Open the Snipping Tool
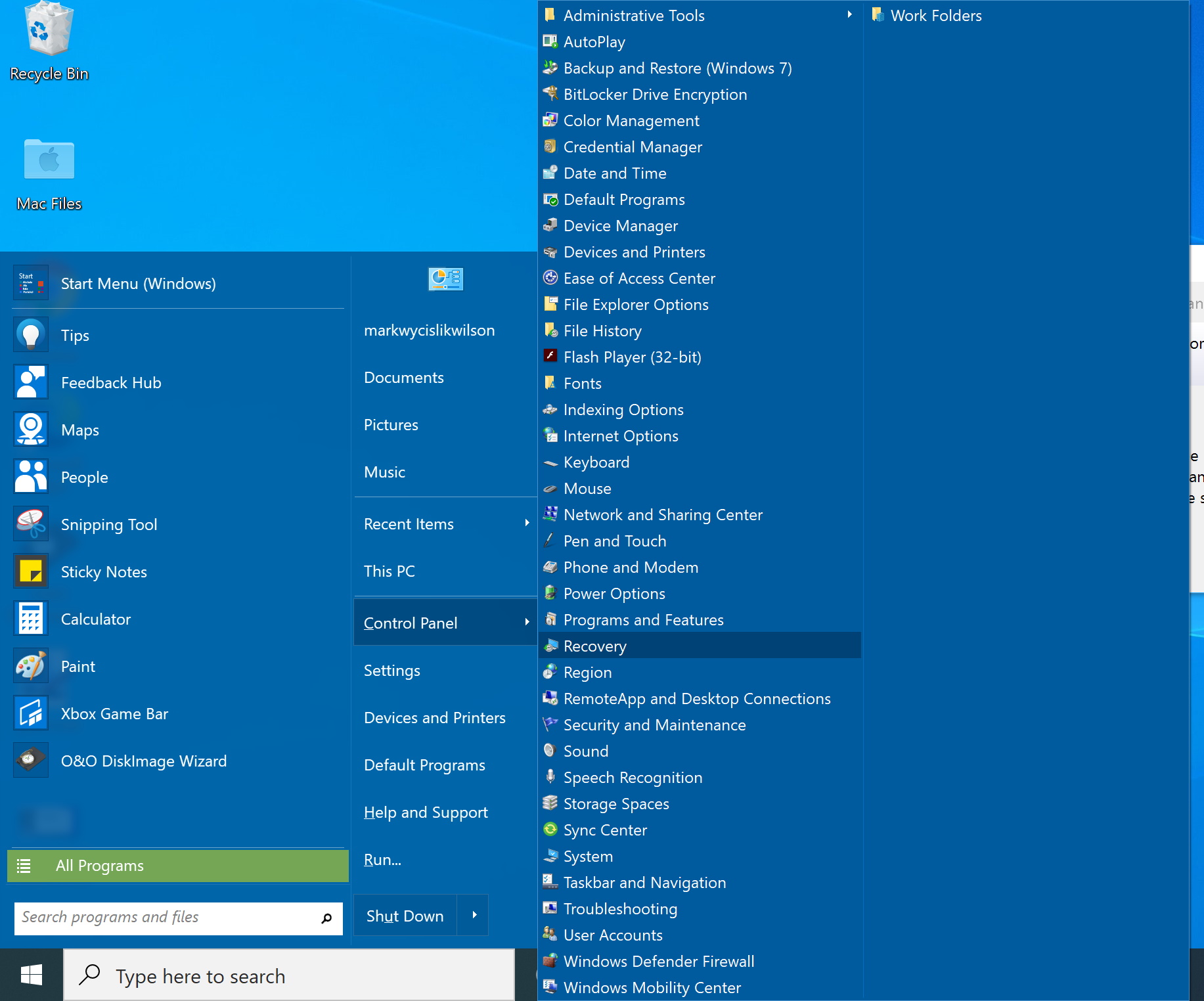 (x=109, y=524)
